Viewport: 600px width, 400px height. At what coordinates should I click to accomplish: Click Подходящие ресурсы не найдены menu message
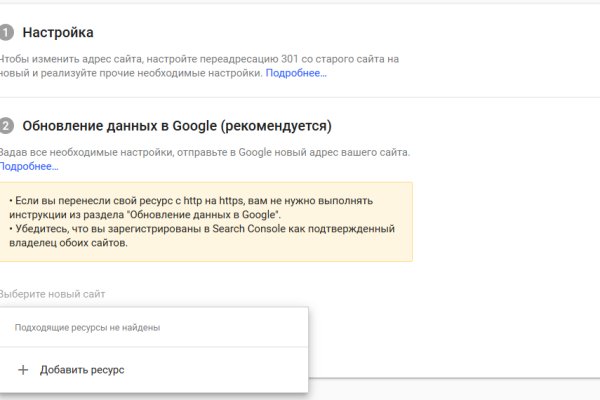click(87, 327)
